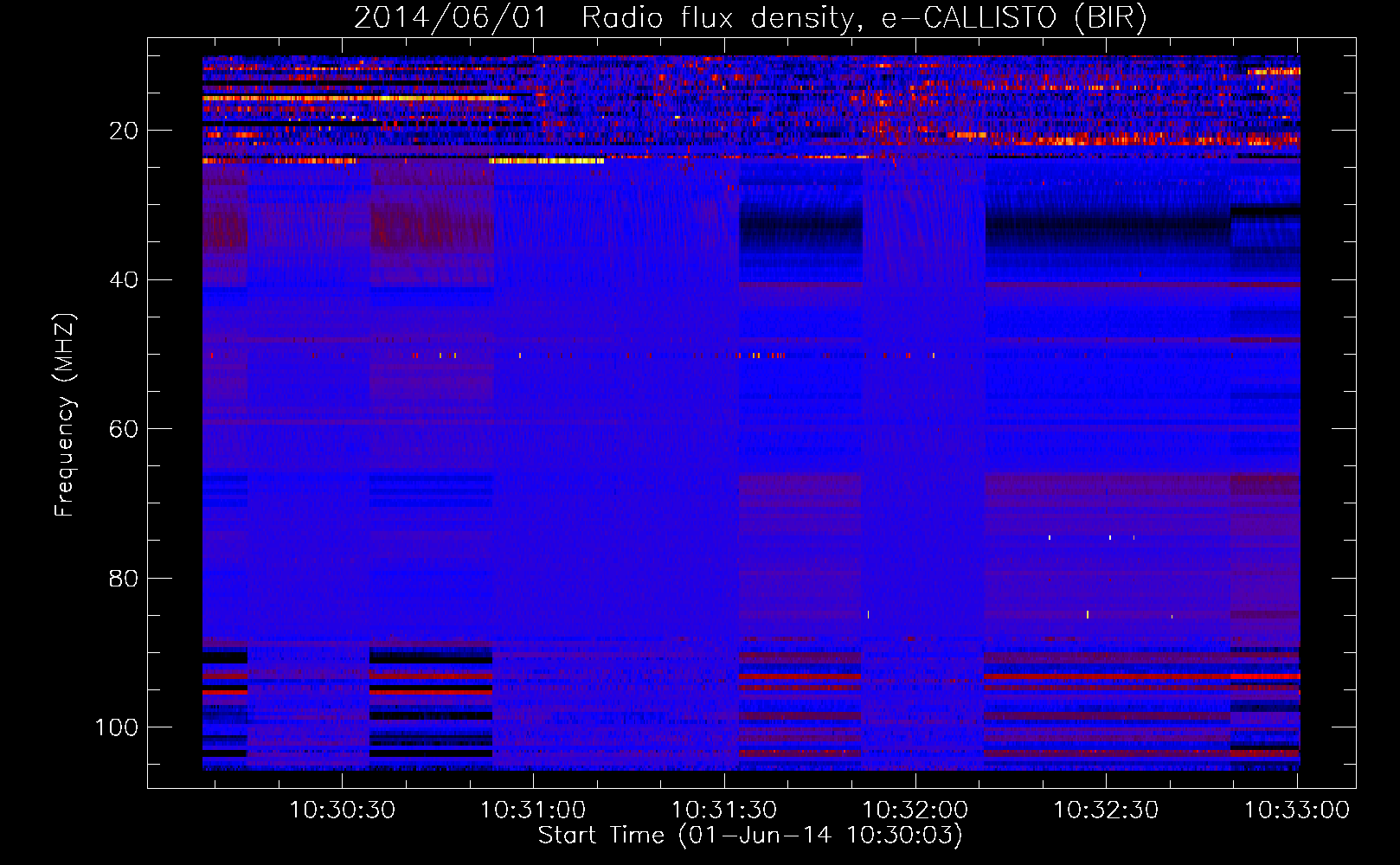This screenshot has height=865, width=1400.
Task: Click the time tick label '10:30:30'
Action: click(x=342, y=811)
